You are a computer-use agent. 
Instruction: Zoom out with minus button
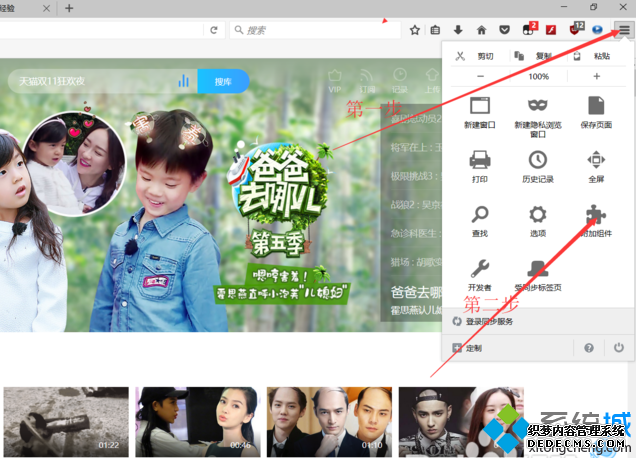[480, 76]
